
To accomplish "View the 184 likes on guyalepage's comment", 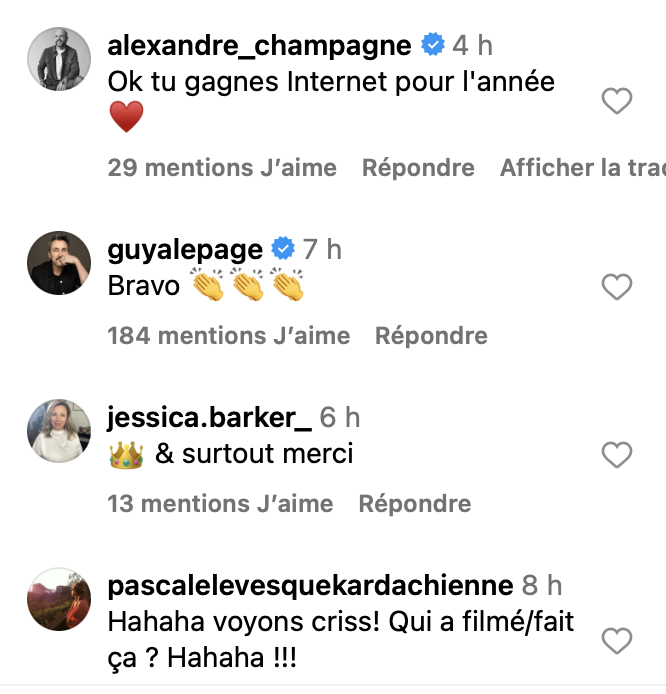I will (x=229, y=337).
